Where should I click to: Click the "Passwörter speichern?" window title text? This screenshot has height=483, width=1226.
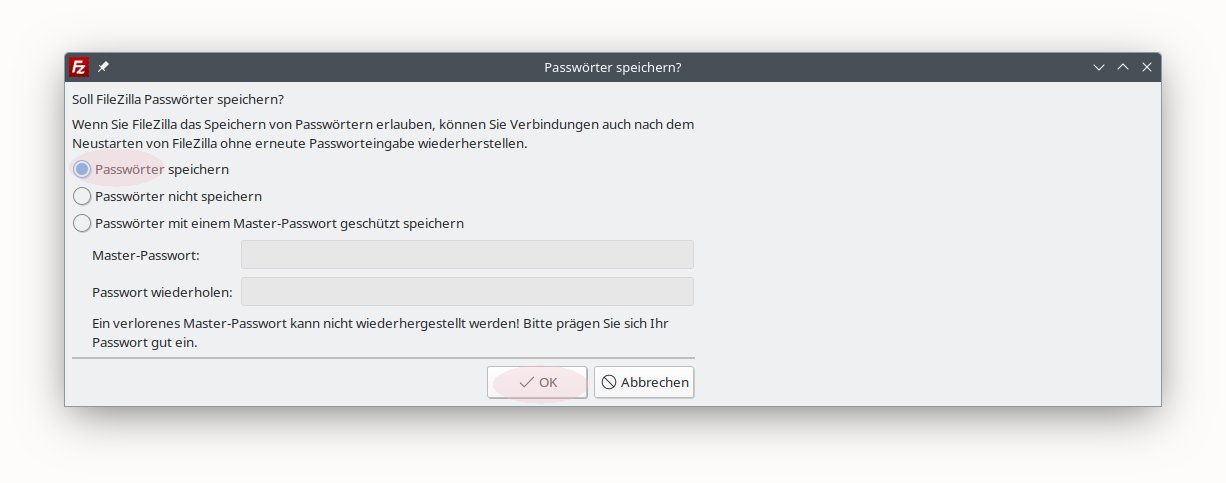click(612, 67)
